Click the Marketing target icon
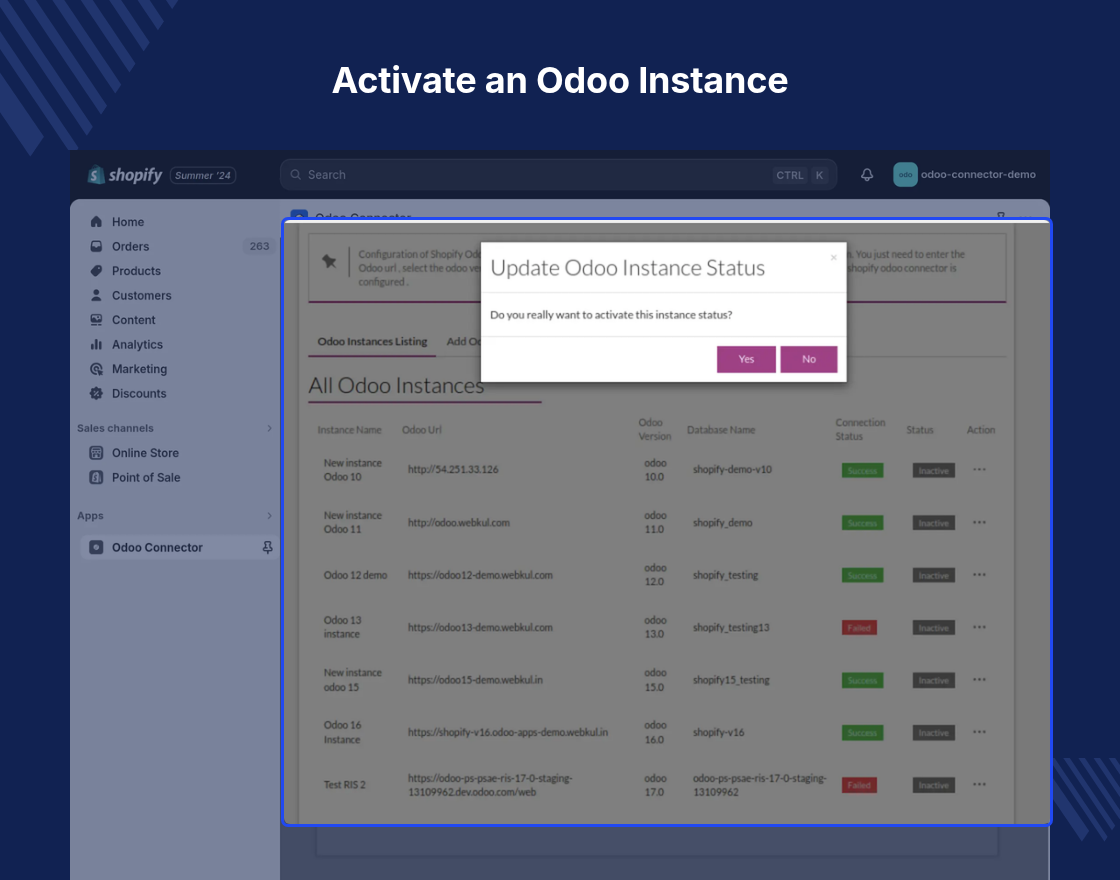This screenshot has height=880, width=1120. coord(96,369)
